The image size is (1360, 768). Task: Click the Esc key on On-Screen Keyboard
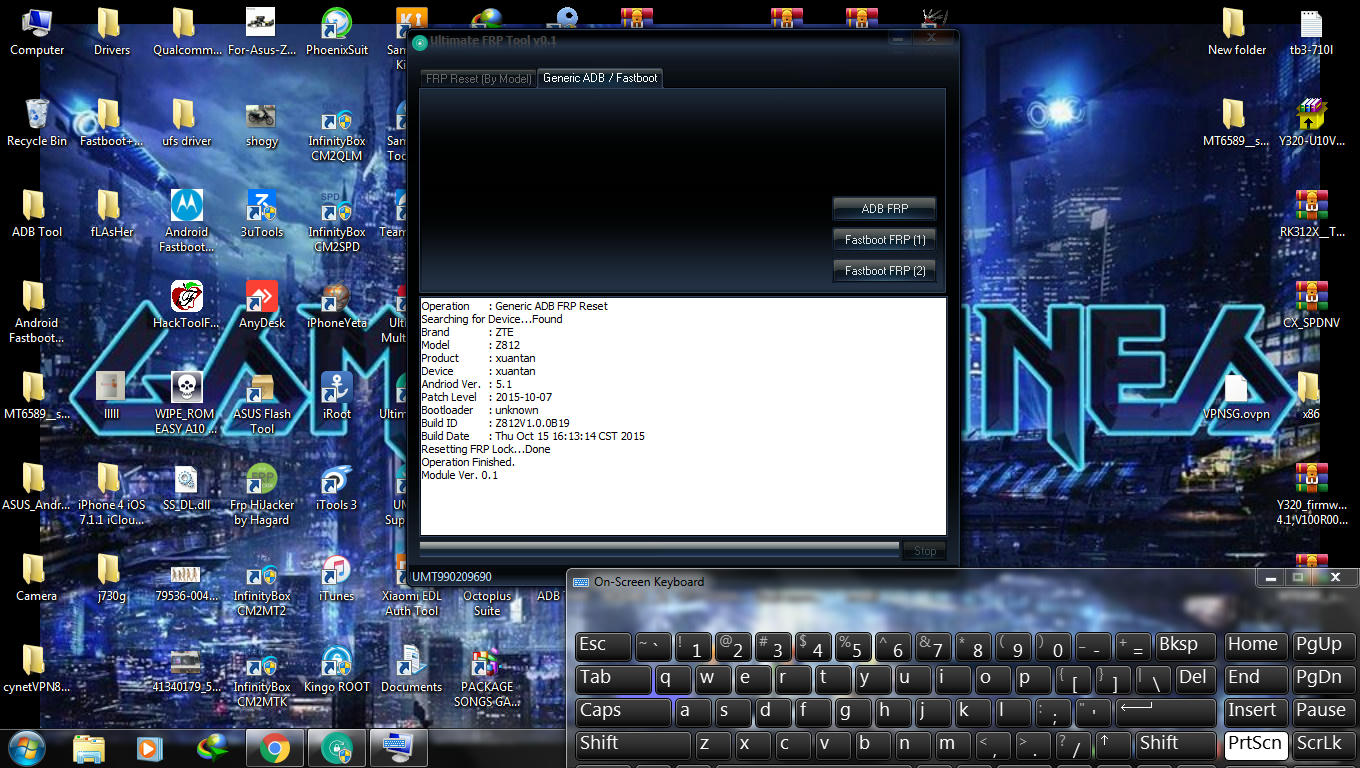(x=604, y=646)
